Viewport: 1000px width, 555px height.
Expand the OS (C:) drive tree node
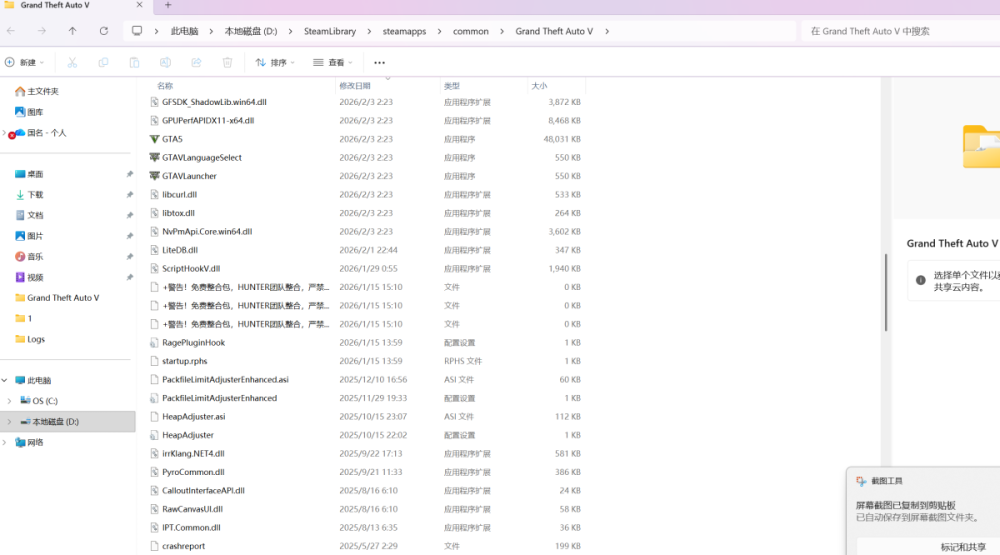(x=9, y=401)
